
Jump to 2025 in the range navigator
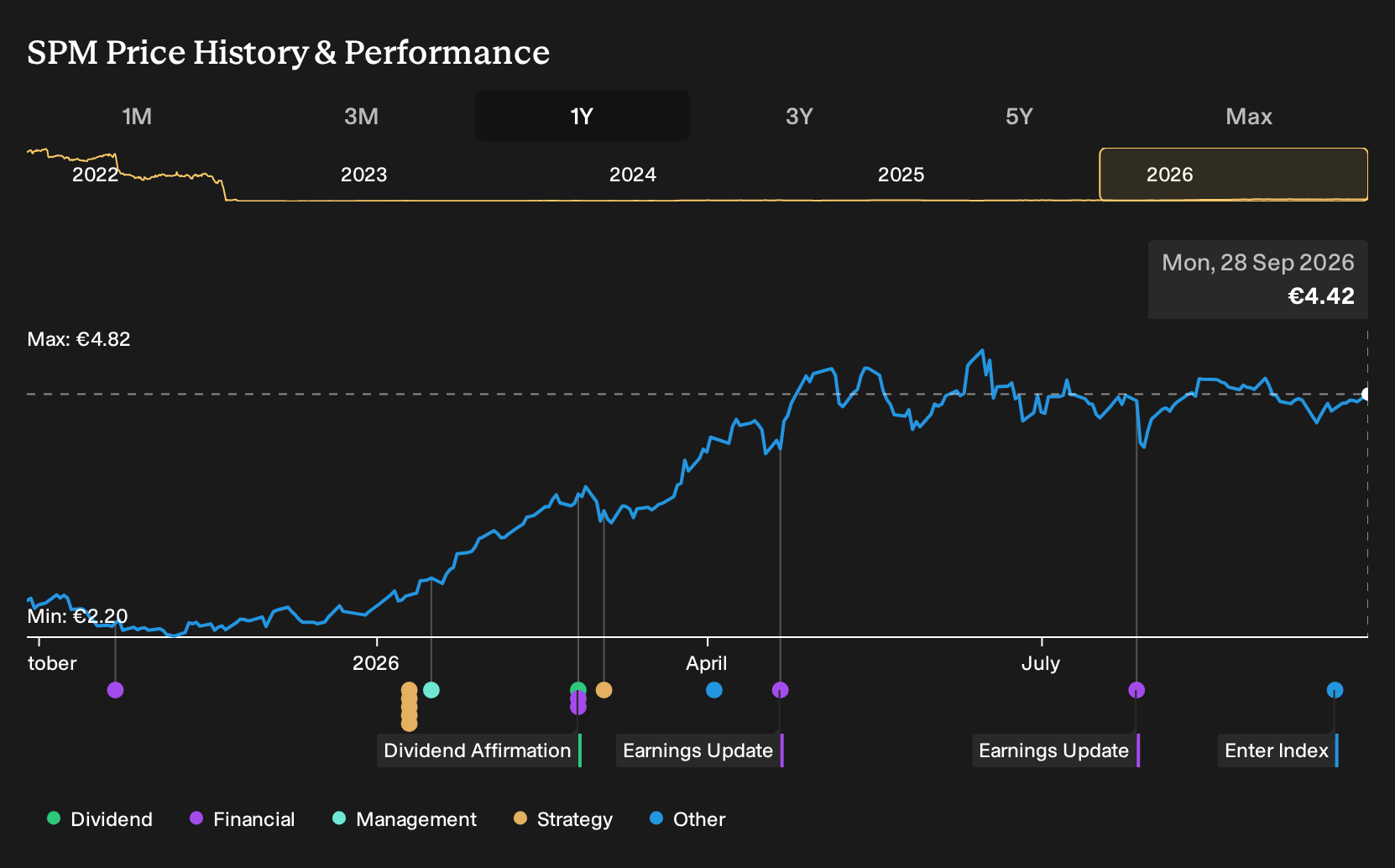901,175
